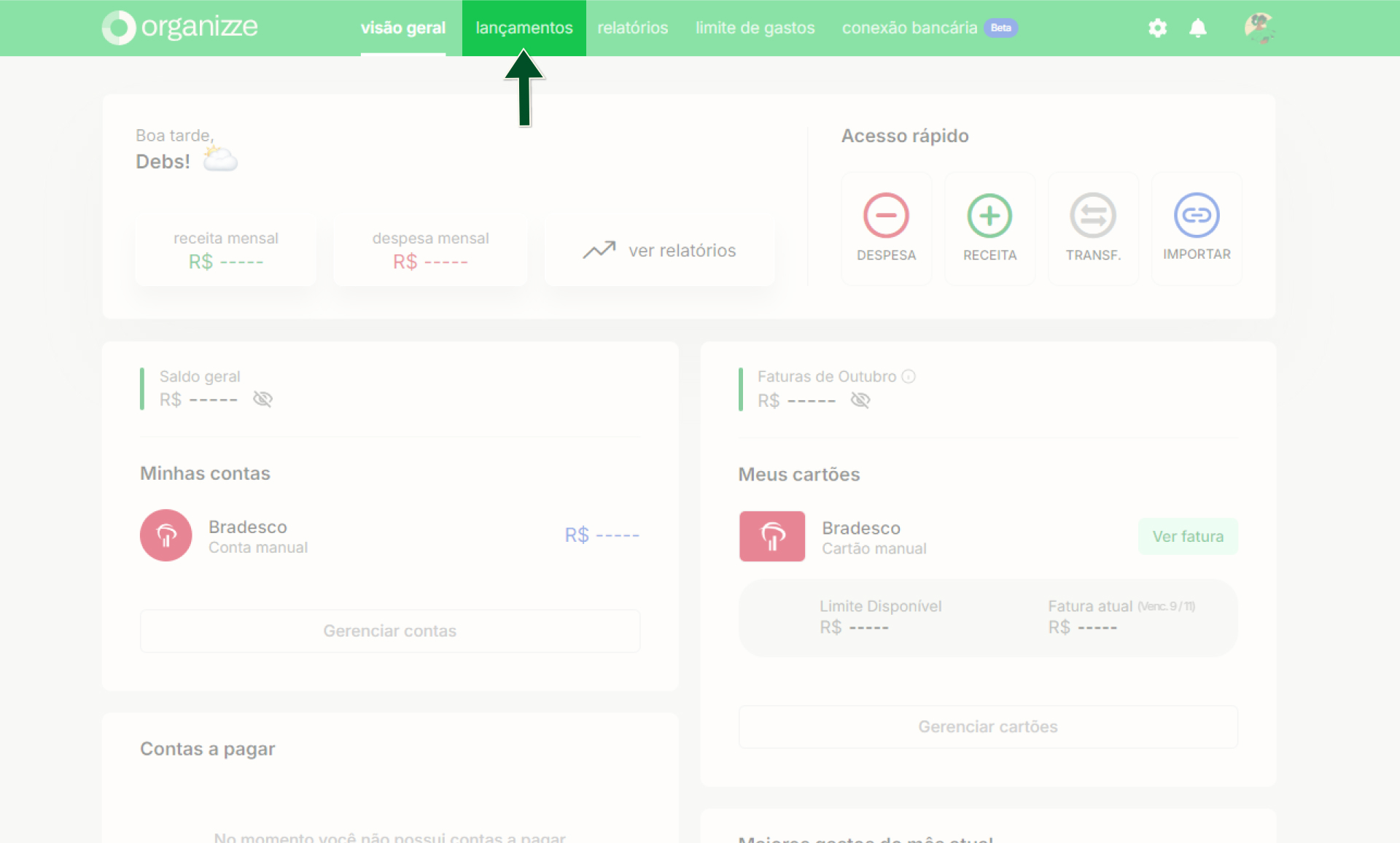
Task: Click the receita mensal card
Action: 225,249
